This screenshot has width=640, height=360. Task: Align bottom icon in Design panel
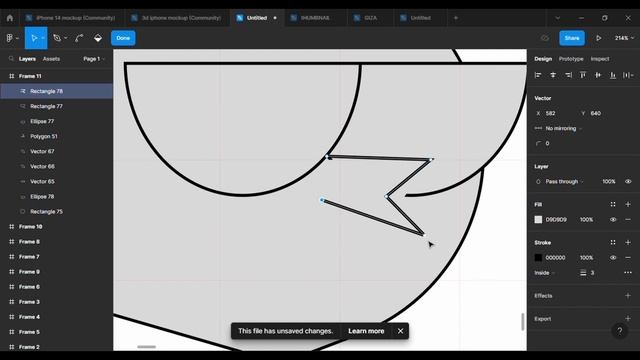pyautogui.click(x=613, y=75)
